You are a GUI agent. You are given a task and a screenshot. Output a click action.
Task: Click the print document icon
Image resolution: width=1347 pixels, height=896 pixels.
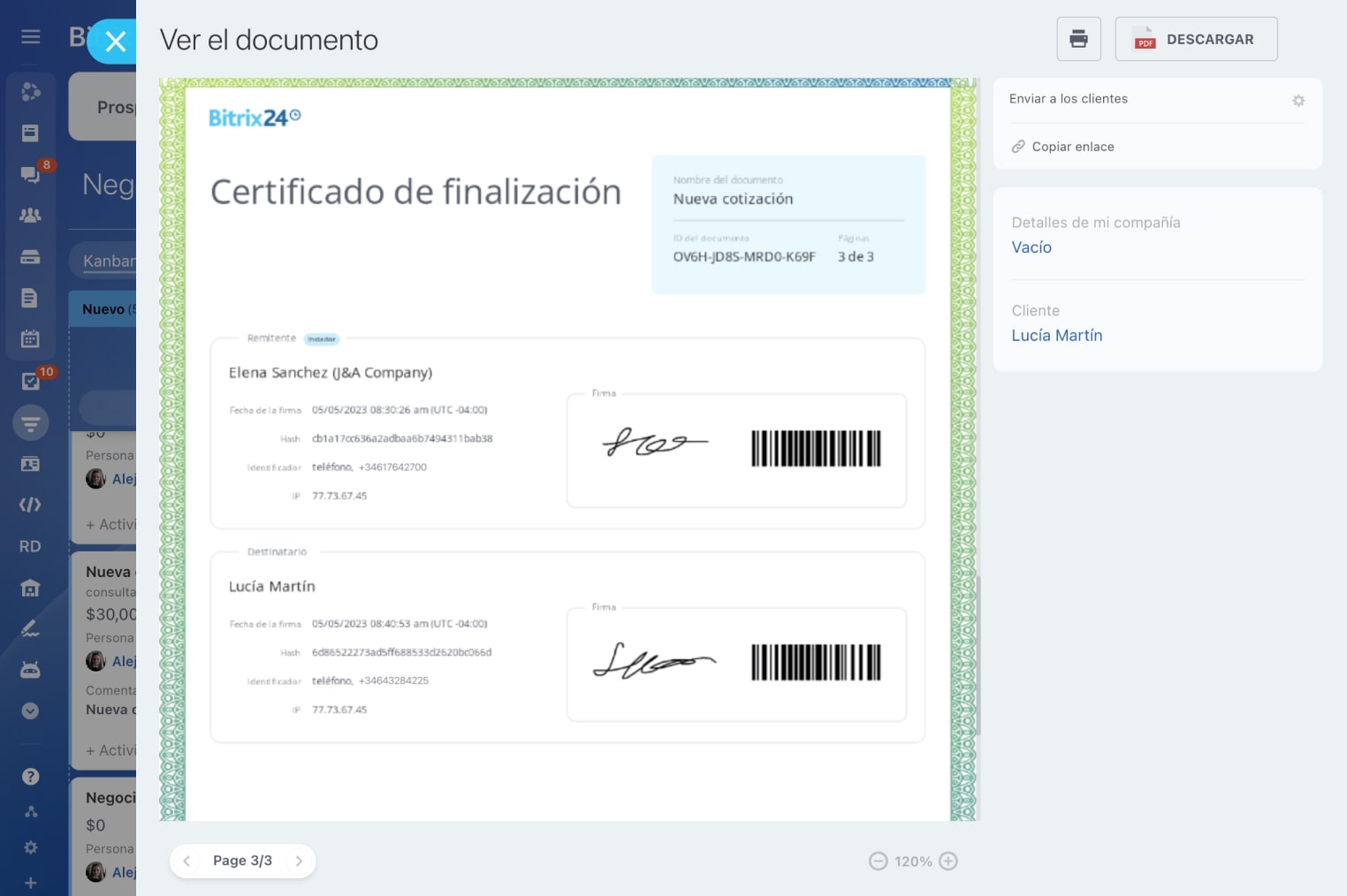[1078, 39]
